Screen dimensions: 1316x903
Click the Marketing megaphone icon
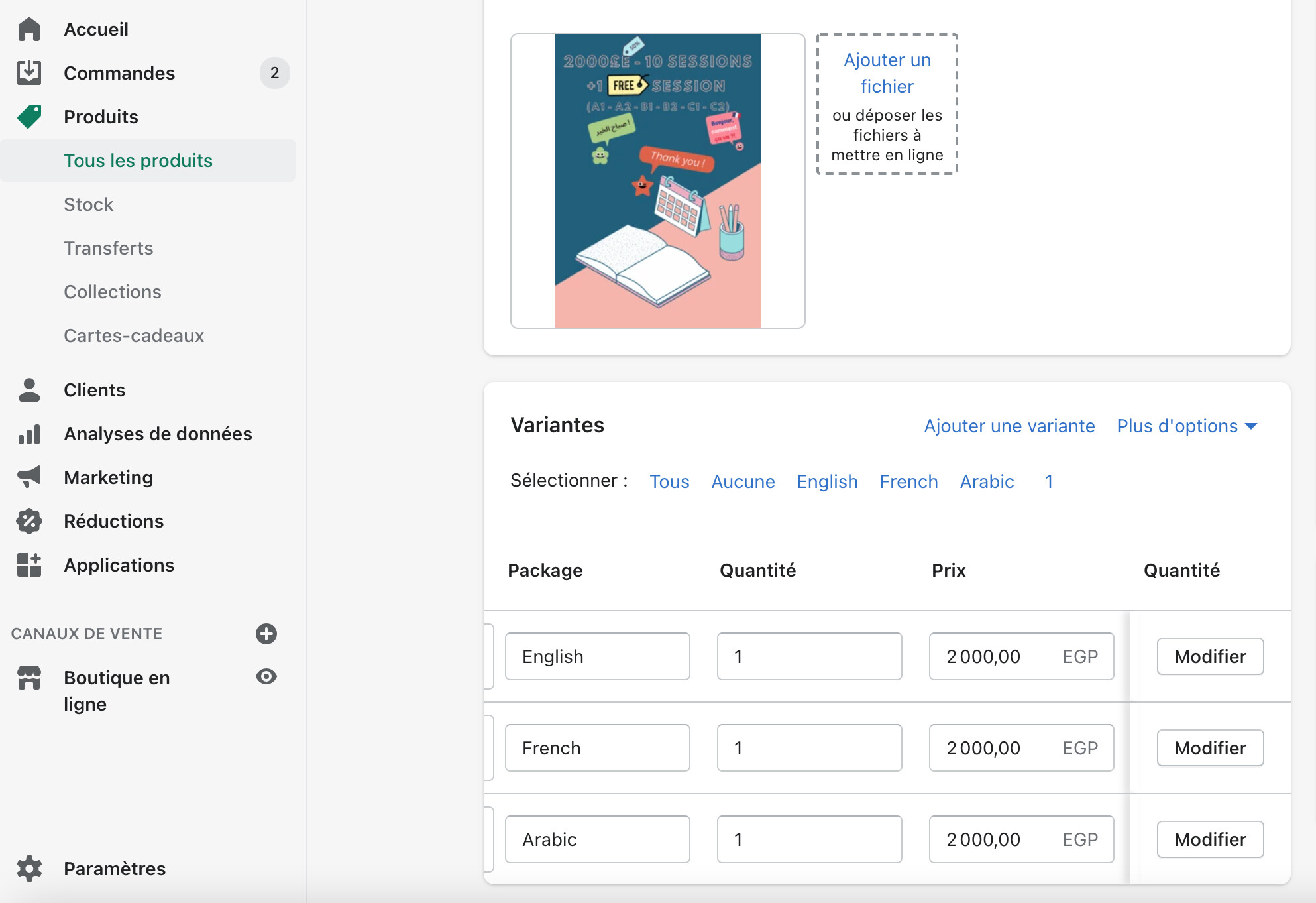pos(29,477)
